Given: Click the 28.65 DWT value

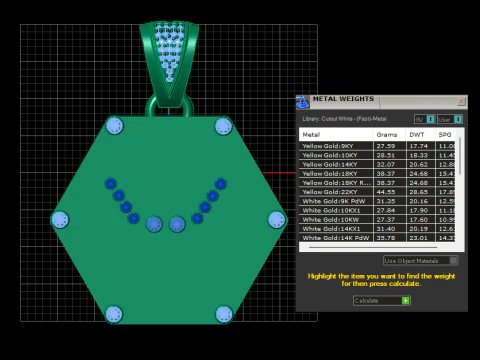Looking at the screenshot, I should point(419,192).
